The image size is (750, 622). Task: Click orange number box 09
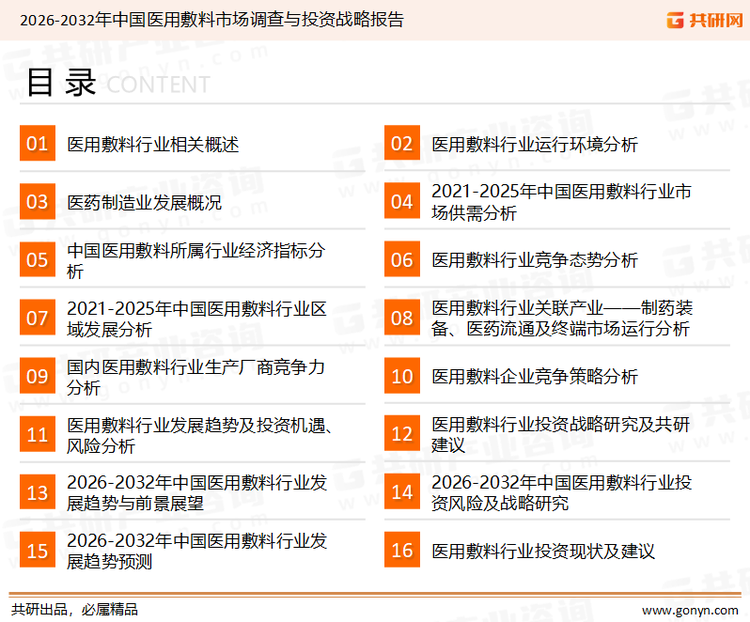coord(37,376)
